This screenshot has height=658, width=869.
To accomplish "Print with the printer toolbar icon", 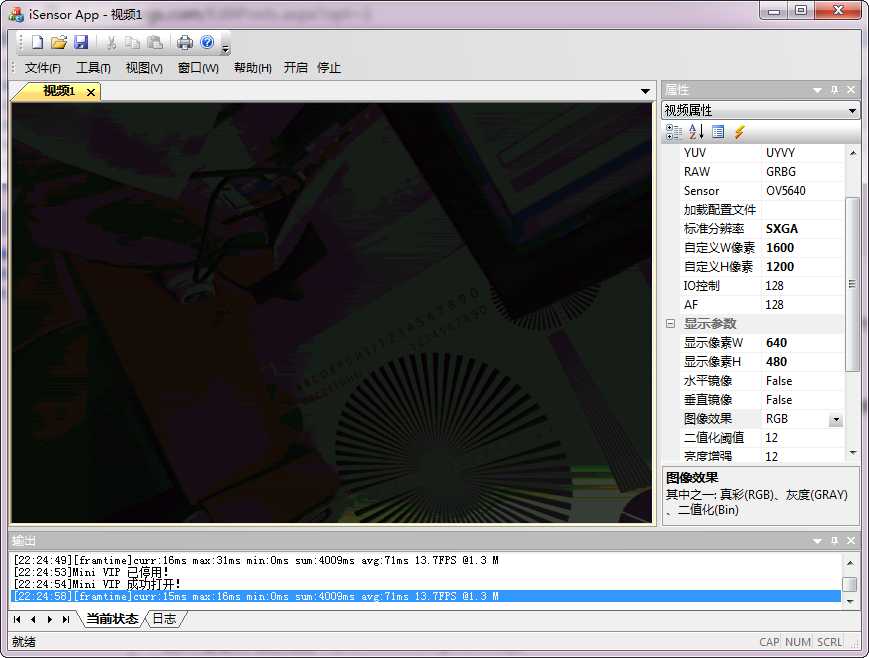I will point(185,43).
